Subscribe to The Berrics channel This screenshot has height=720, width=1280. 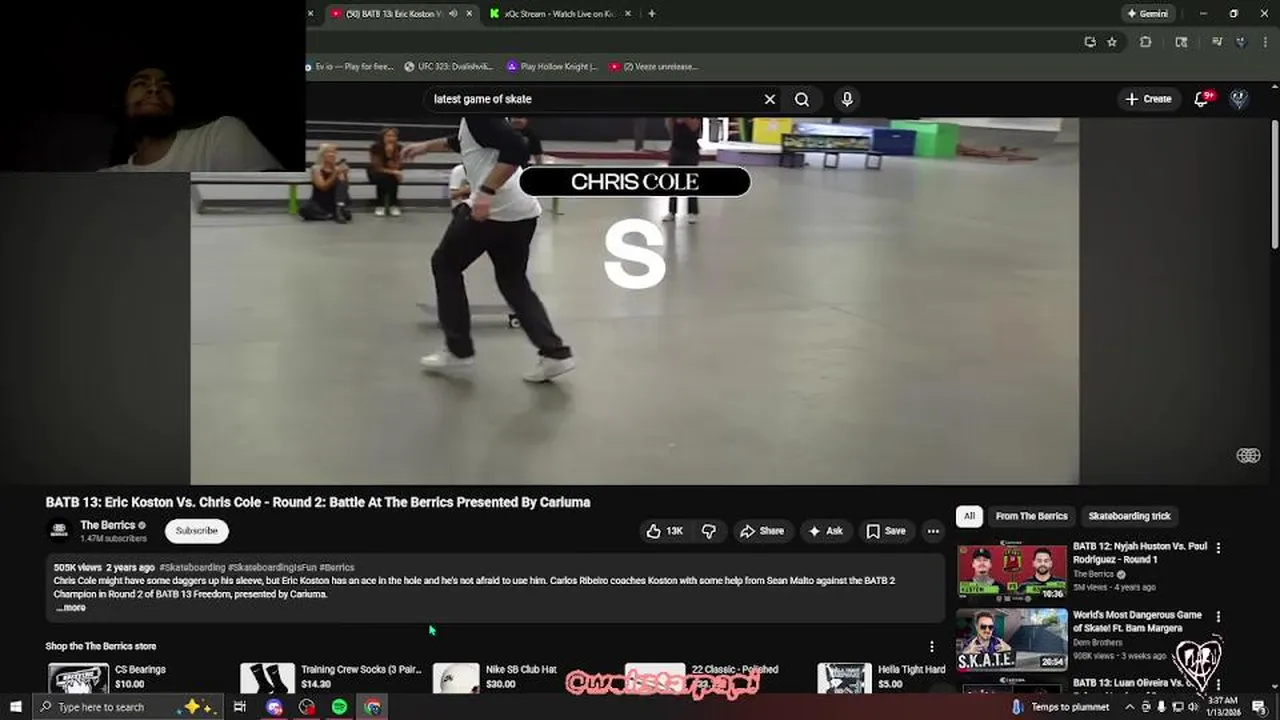tap(197, 531)
